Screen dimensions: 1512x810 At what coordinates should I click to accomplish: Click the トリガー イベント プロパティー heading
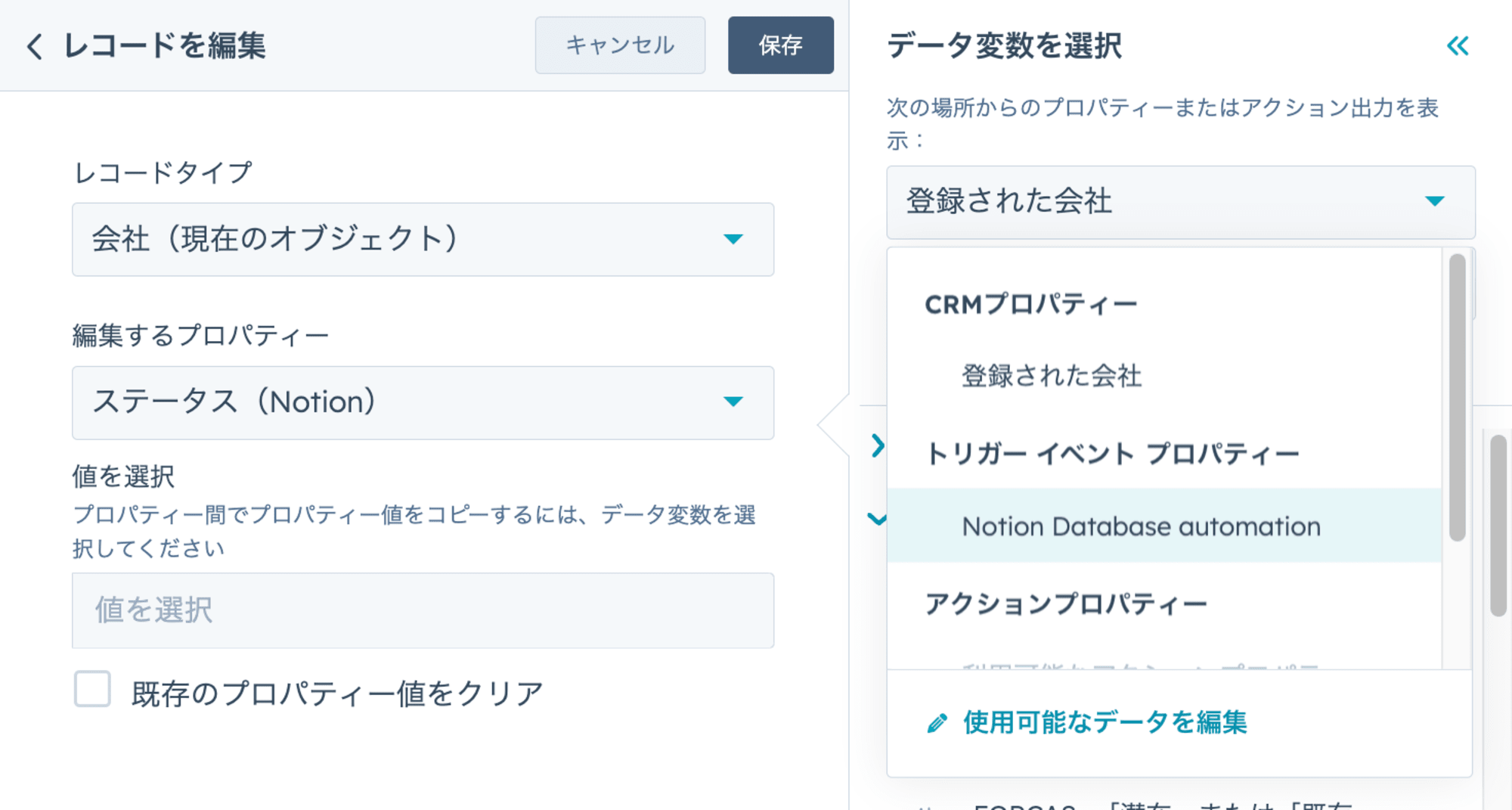[x=1112, y=454]
